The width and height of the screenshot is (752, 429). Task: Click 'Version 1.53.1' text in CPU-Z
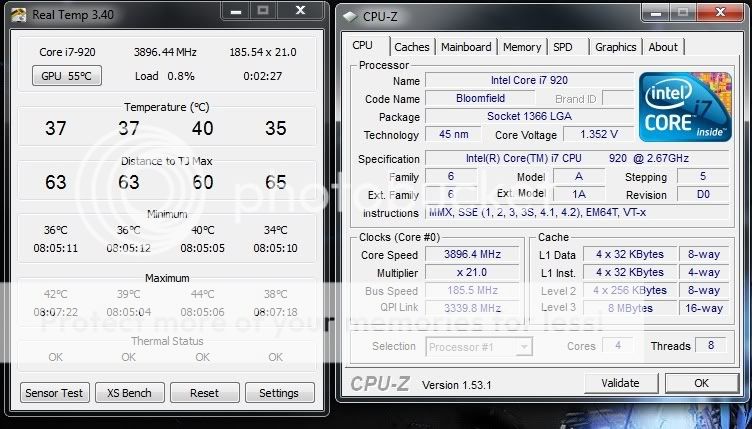[456, 385]
